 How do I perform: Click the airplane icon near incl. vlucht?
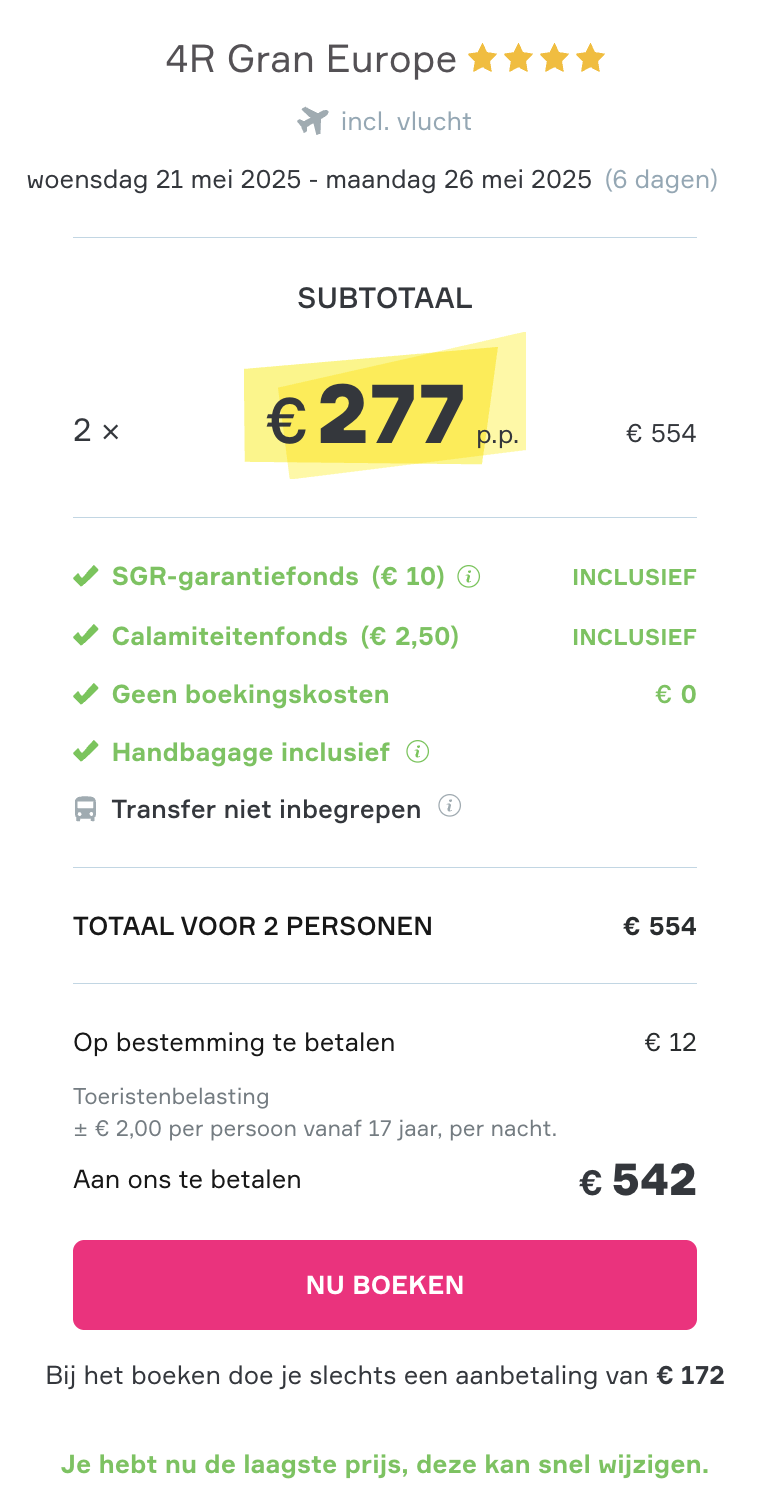[313, 122]
